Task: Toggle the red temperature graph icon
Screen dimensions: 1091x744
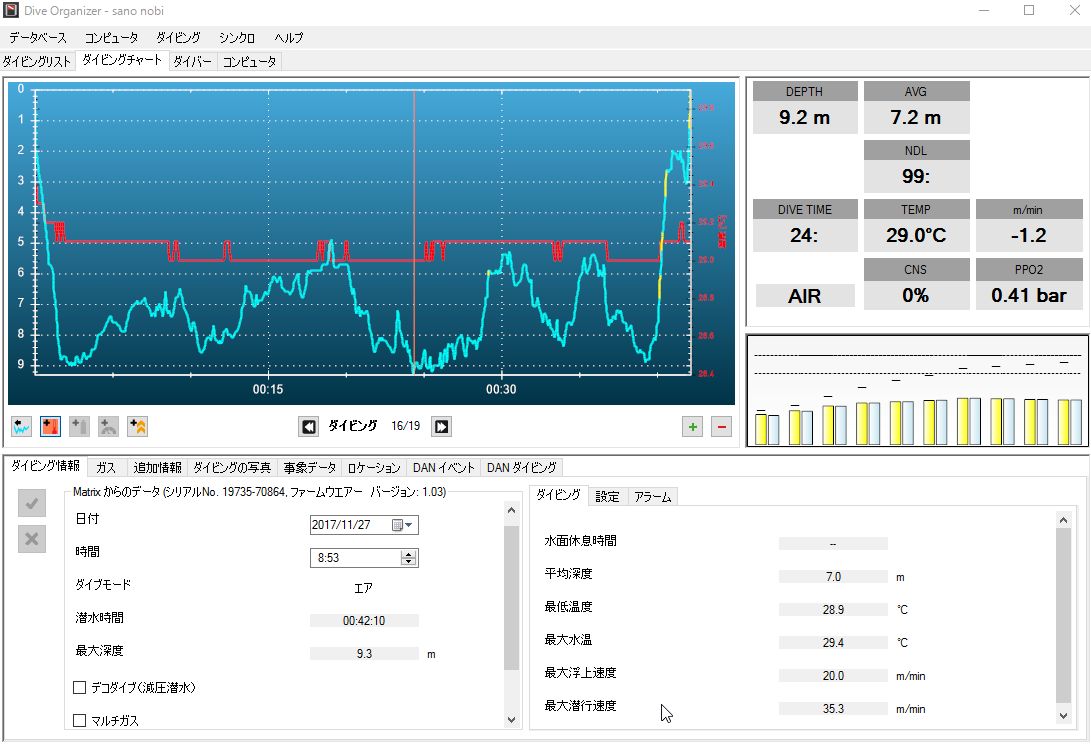Action: tap(51, 427)
